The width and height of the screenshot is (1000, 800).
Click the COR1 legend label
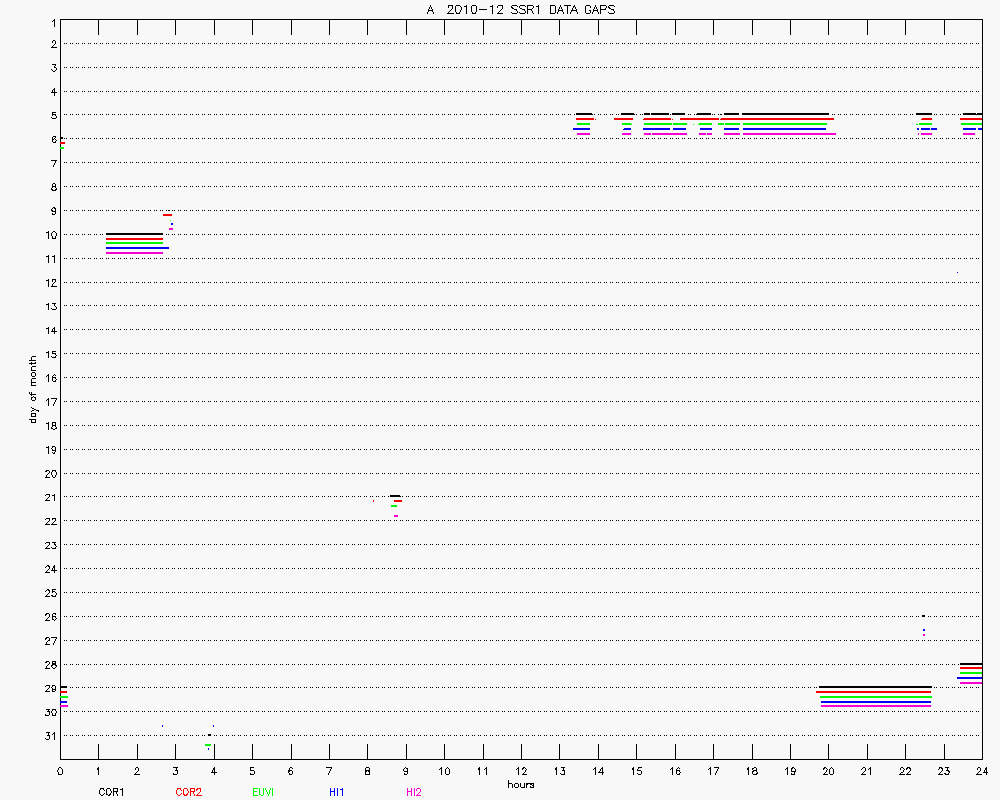(x=110, y=792)
